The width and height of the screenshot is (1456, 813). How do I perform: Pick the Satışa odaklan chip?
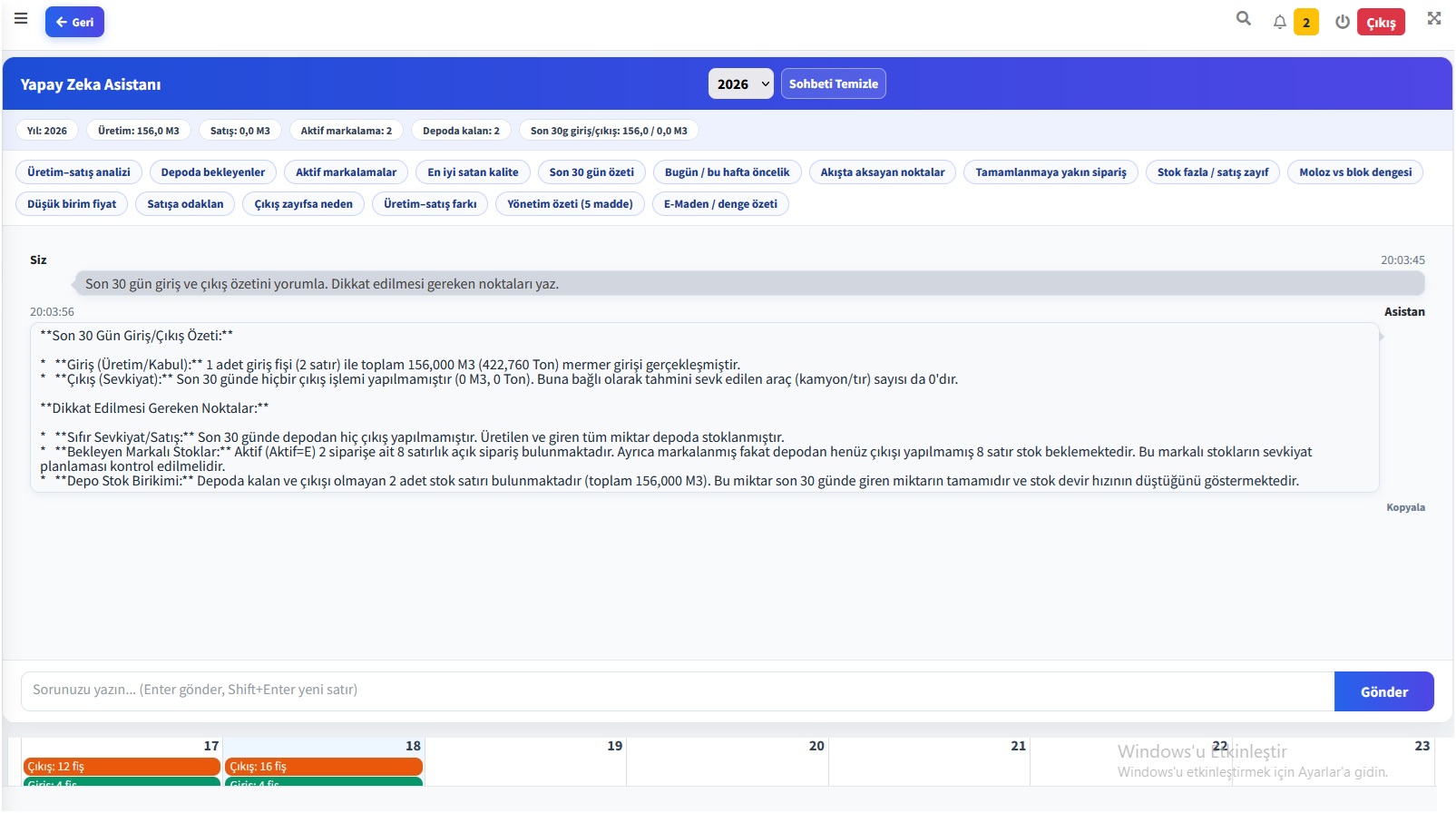pyautogui.click(x=185, y=204)
